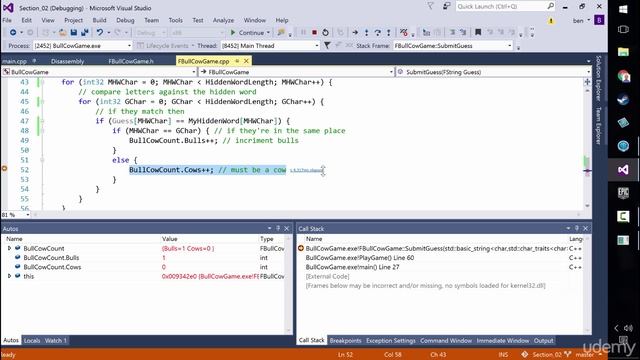Click the Step Into icon
This screenshot has height=360, width=640.
(x=367, y=32)
